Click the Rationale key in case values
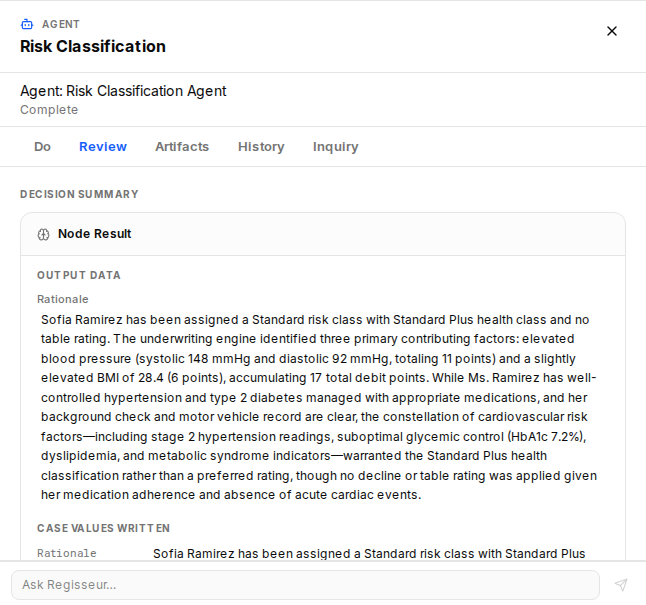This screenshot has height=605, width=646. tap(67, 553)
